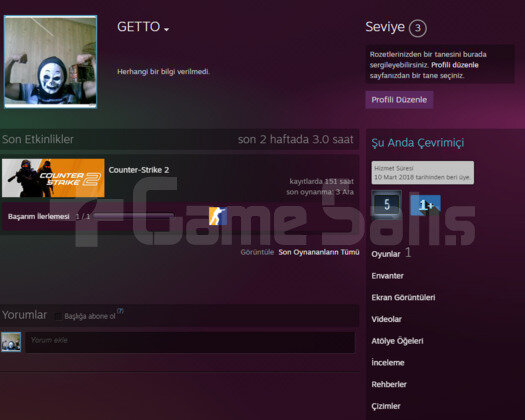Screen dimensions: 525x420
Task: Click the Profili Düzenle button
Action: 399,100
